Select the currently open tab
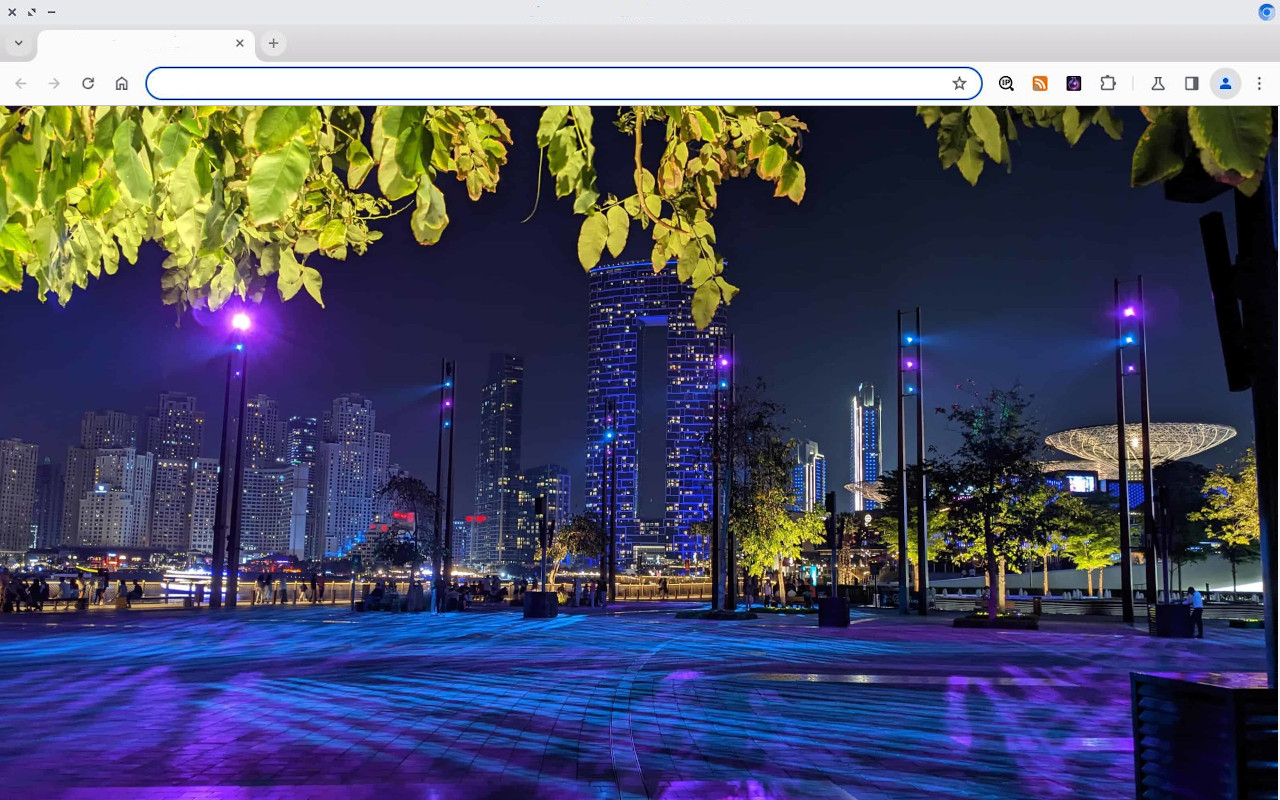 tap(140, 43)
